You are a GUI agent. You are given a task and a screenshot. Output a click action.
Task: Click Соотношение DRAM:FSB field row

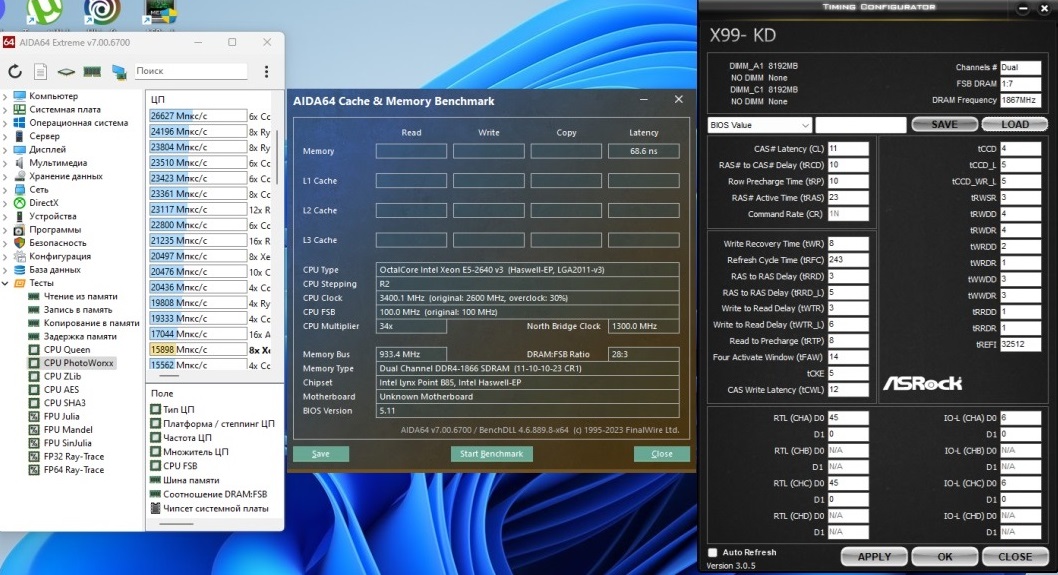(x=208, y=494)
